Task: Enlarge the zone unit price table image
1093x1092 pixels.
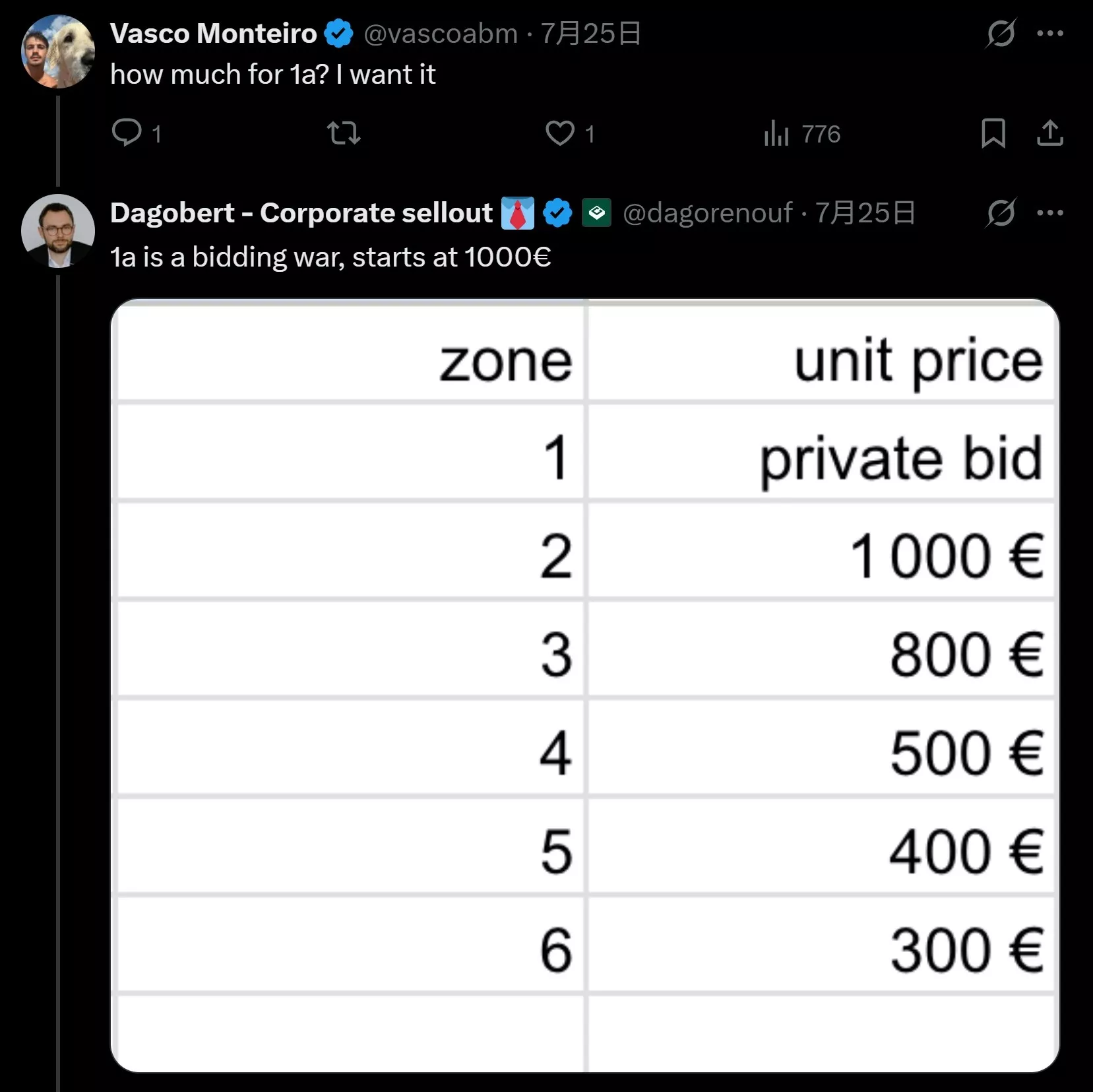Action: [x=584, y=685]
